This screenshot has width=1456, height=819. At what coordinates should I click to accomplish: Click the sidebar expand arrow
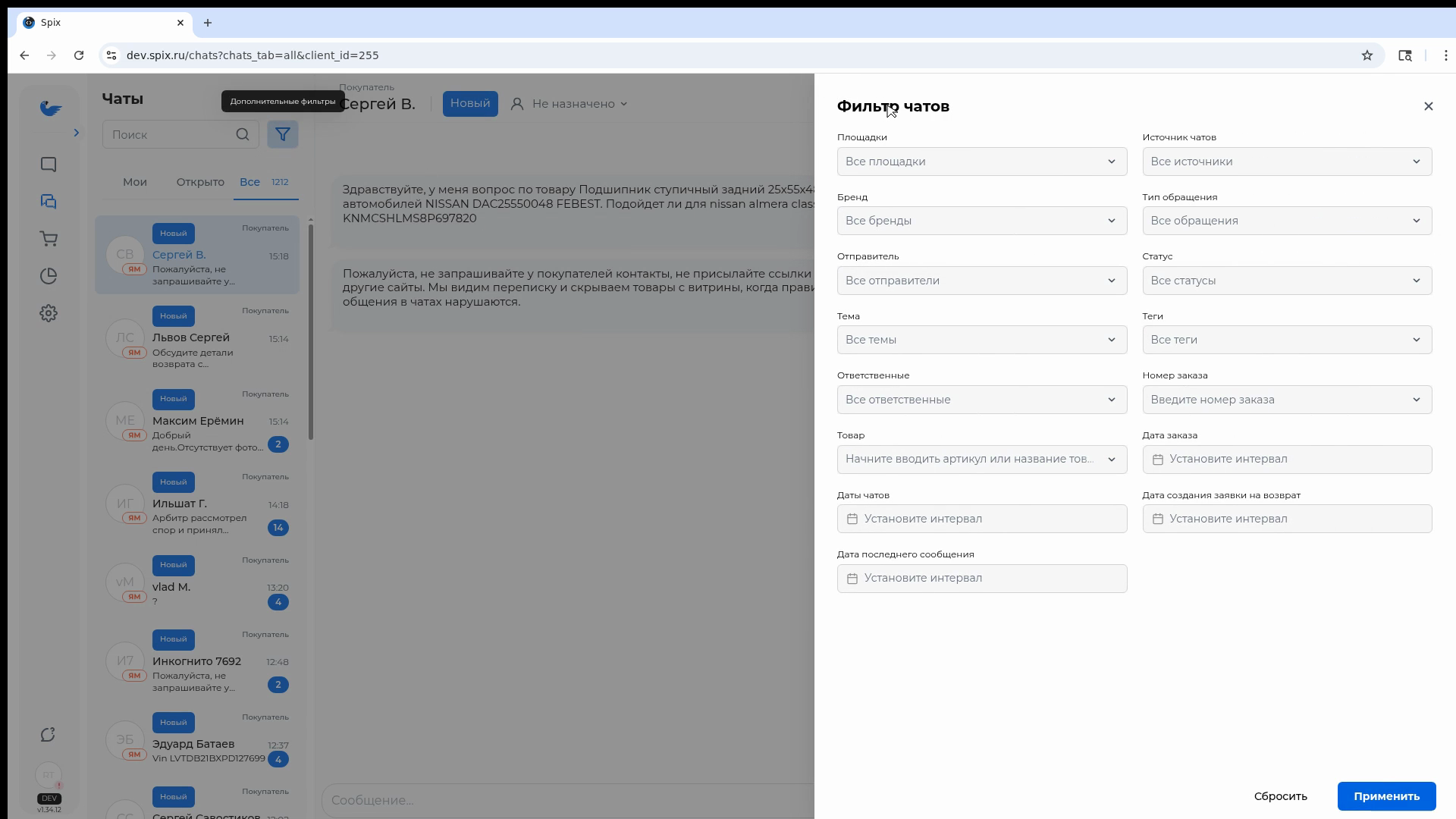tap(76, 133)
